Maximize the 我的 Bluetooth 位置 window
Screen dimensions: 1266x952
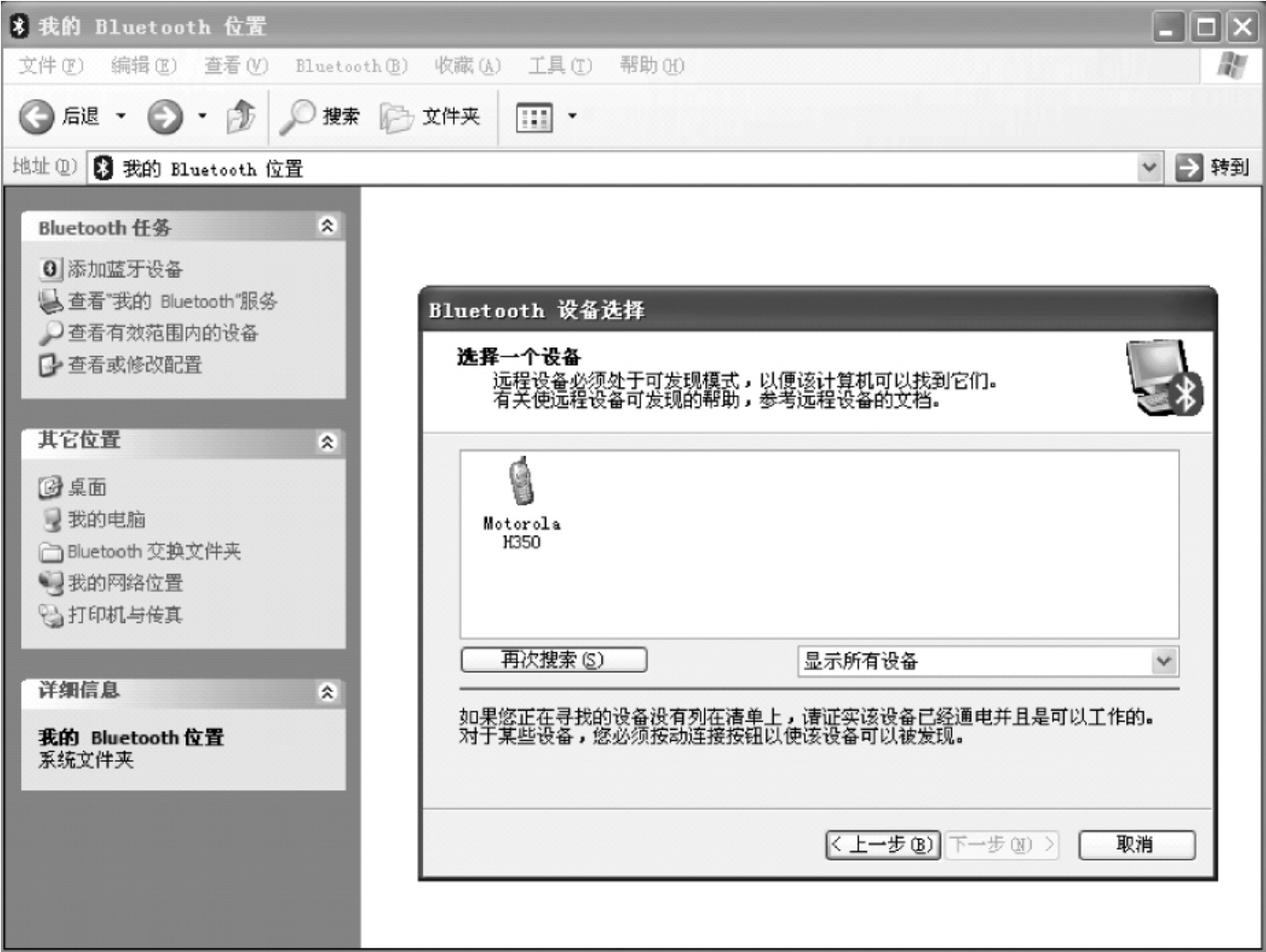tap(1206, 26)
